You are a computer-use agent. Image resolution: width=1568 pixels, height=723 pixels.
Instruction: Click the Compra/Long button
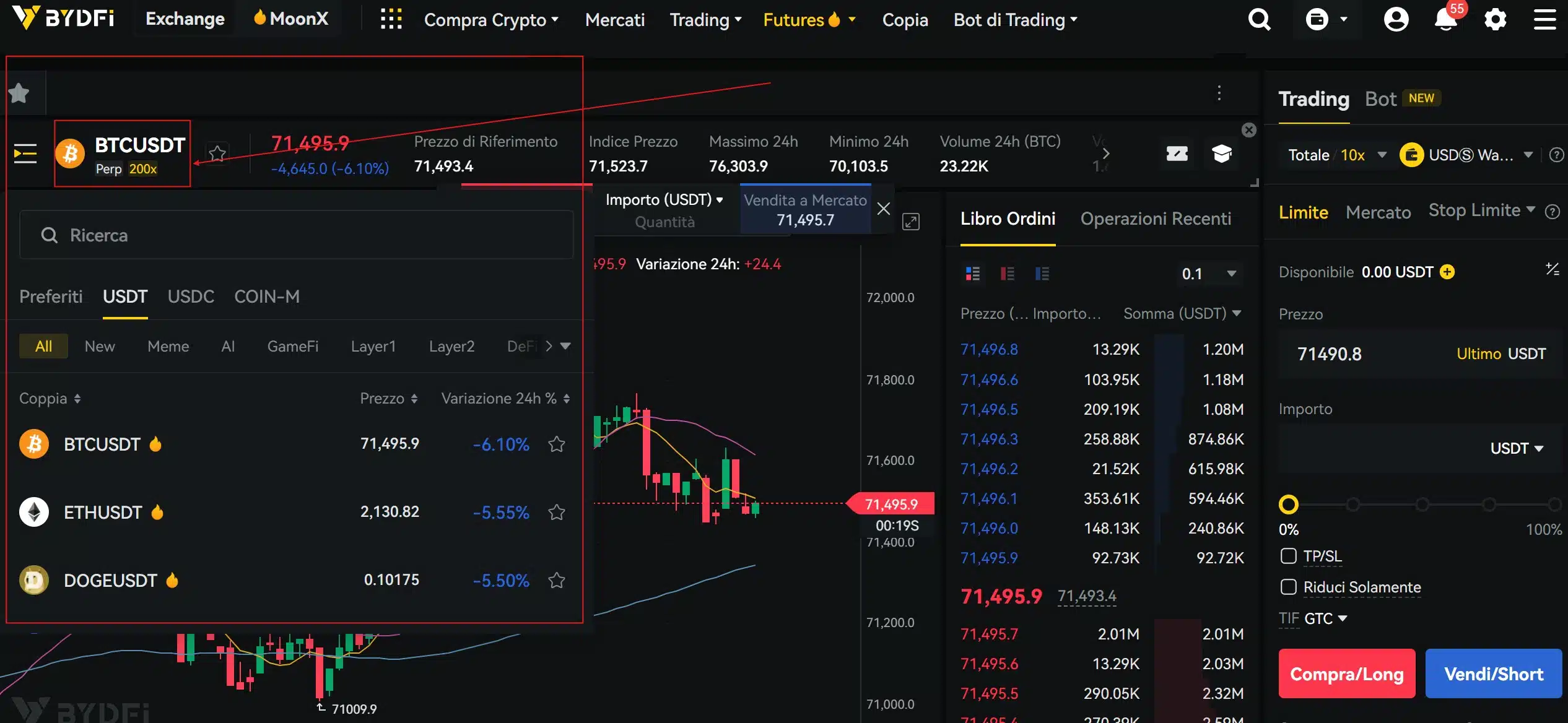1346,673
